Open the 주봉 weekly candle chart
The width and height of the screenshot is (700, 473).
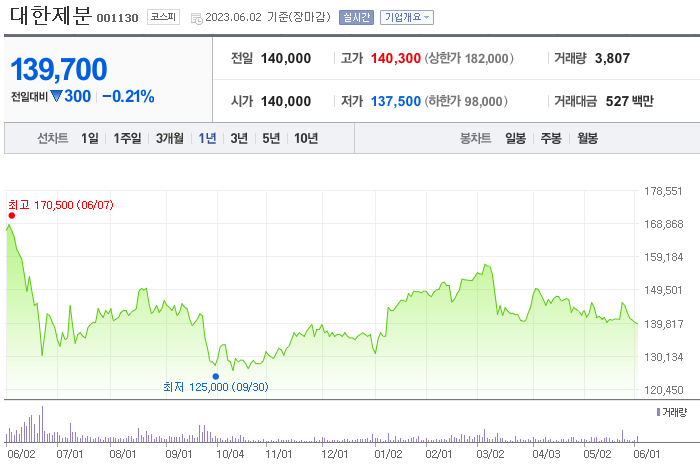pos(551,138)
